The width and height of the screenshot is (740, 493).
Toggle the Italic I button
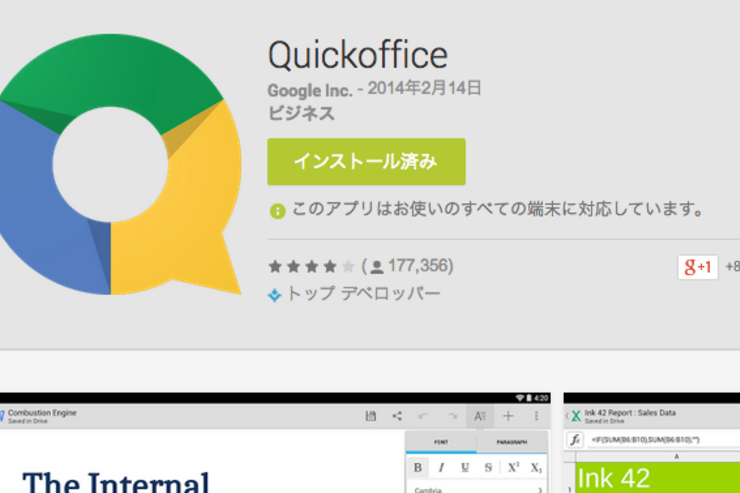tap(441, 468)
